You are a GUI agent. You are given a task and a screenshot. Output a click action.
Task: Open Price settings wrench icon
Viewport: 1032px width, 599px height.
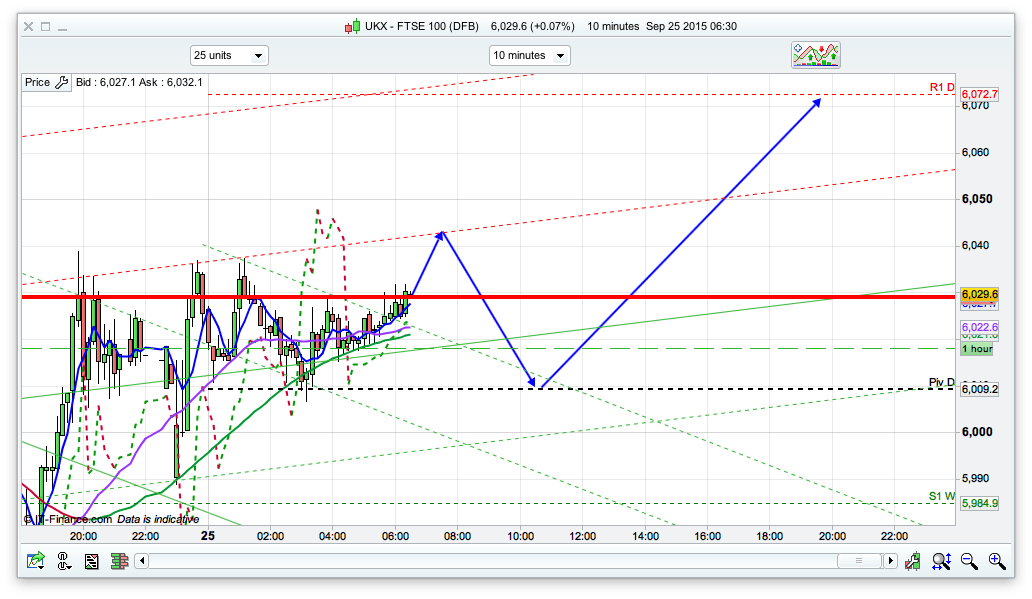[x=61, y=83]
